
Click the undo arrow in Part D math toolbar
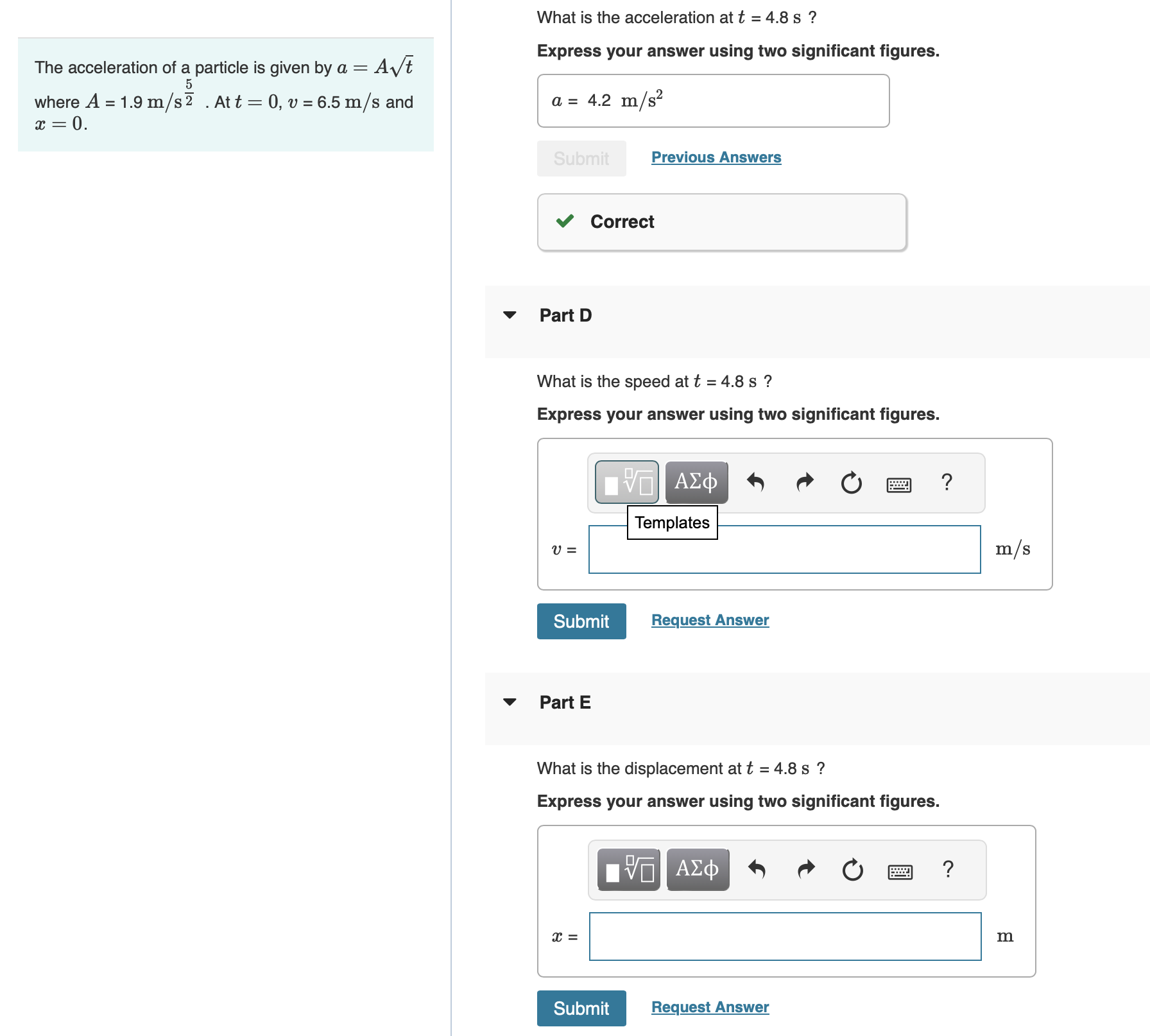point(756,483)
